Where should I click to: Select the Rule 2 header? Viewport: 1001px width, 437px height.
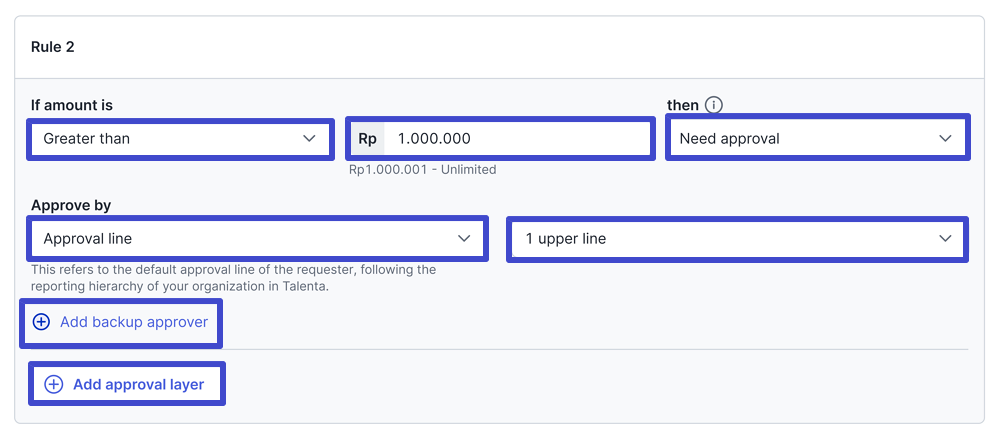click(52, 47)
